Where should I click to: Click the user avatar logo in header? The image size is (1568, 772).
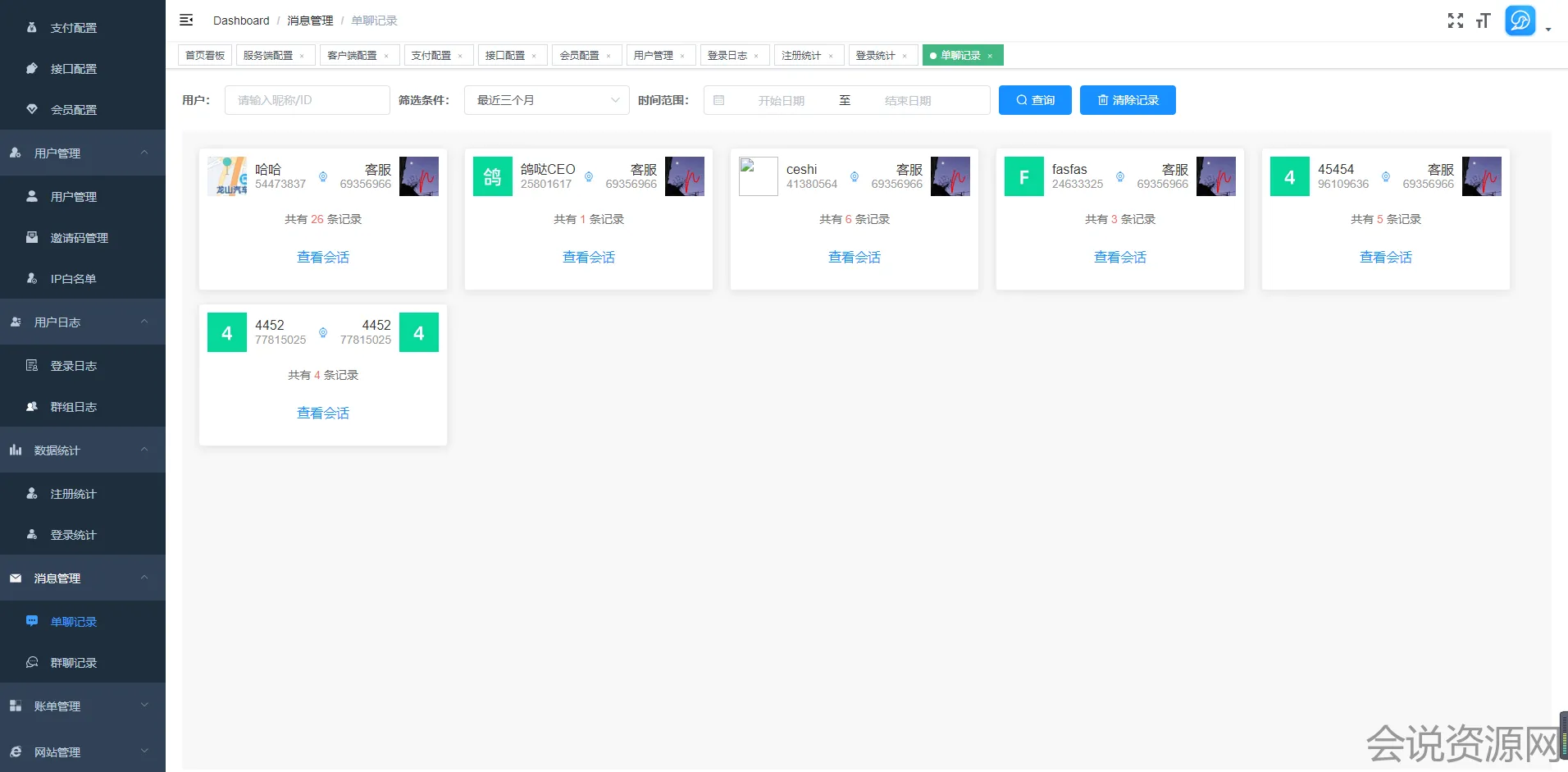coord(1520,21)
